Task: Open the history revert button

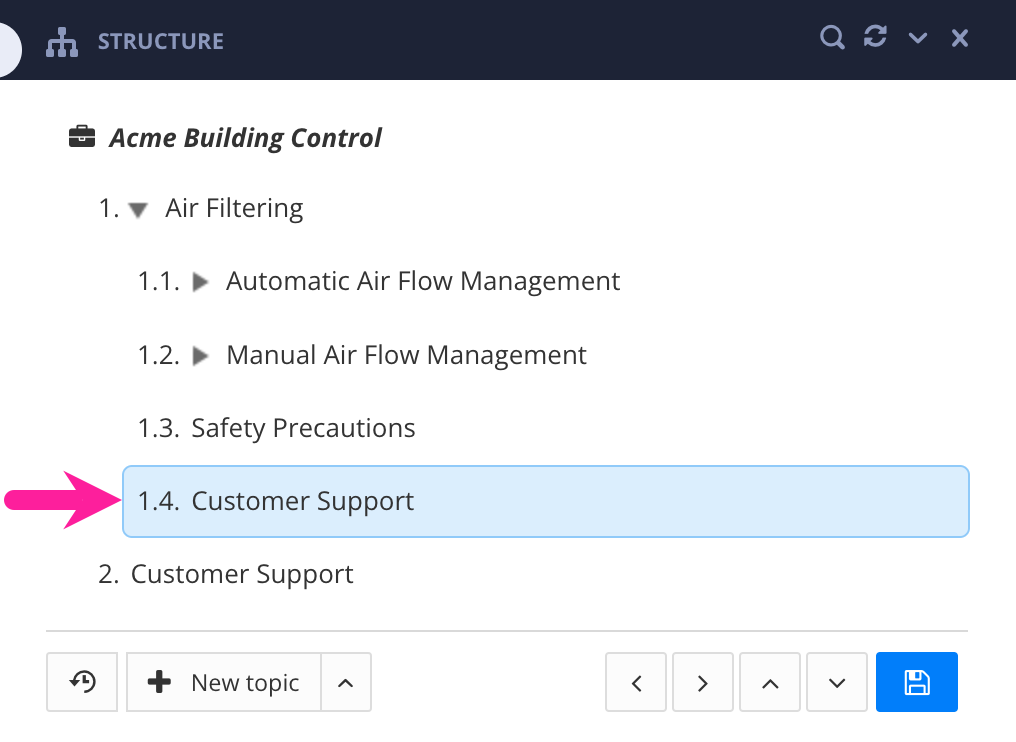Action: click(x=82, y=683)
